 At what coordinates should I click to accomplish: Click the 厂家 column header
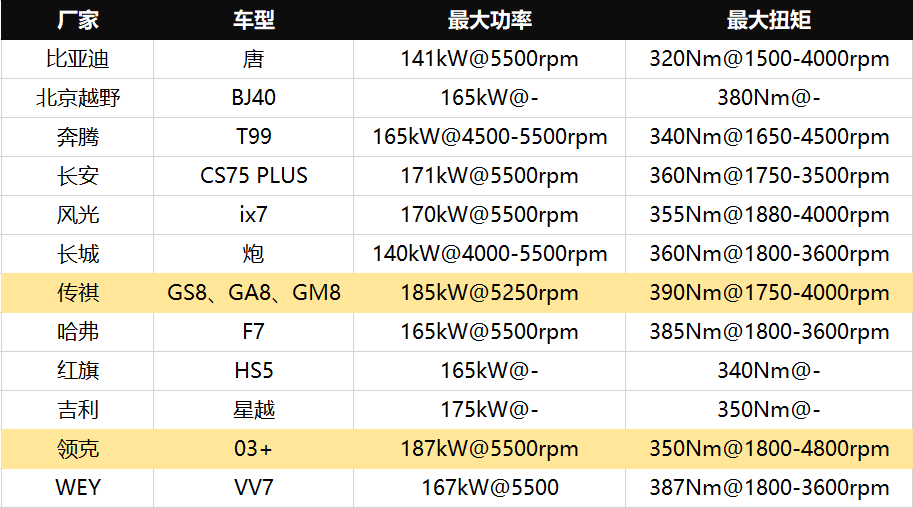click(77, 20)
